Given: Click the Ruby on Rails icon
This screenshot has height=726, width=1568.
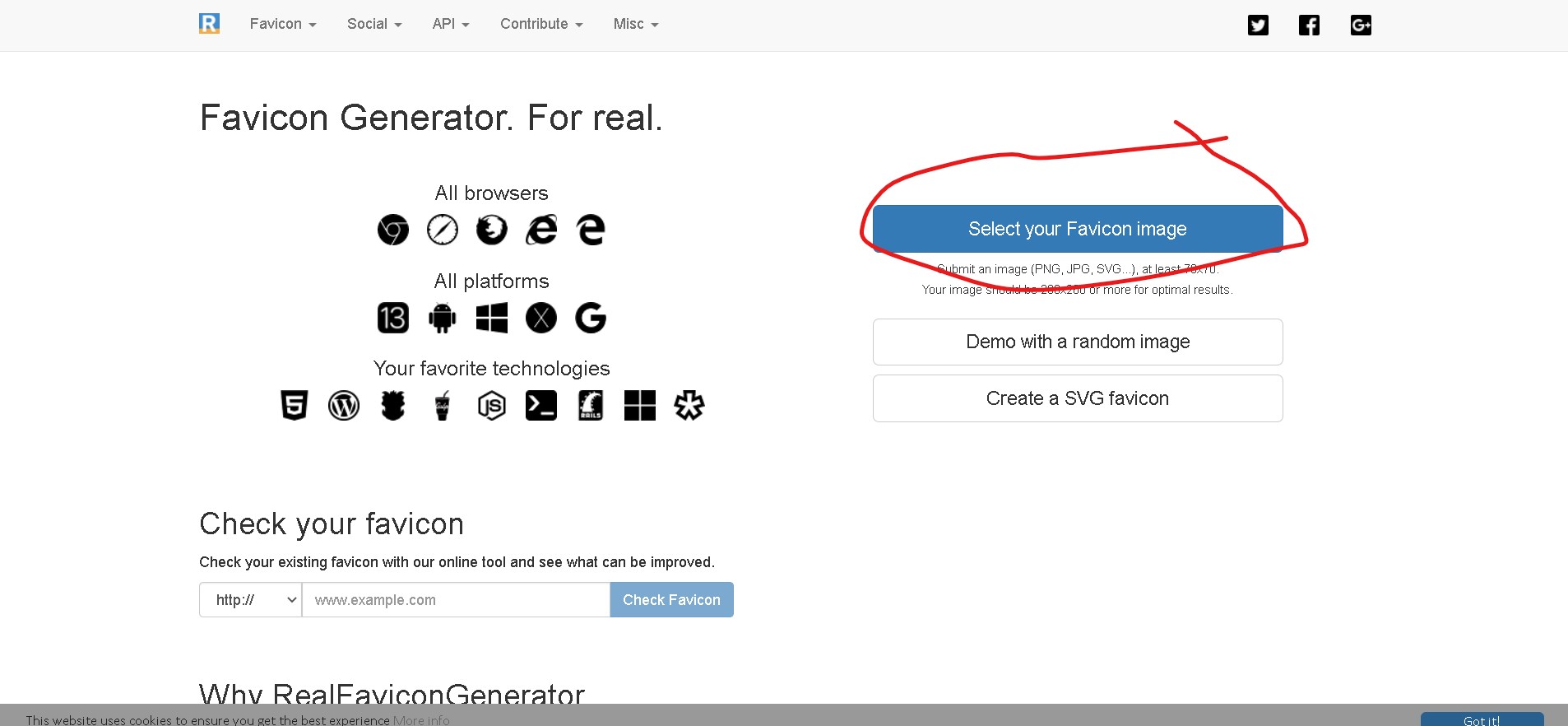Looking at the screenshot, I should [x=591, y=405].
